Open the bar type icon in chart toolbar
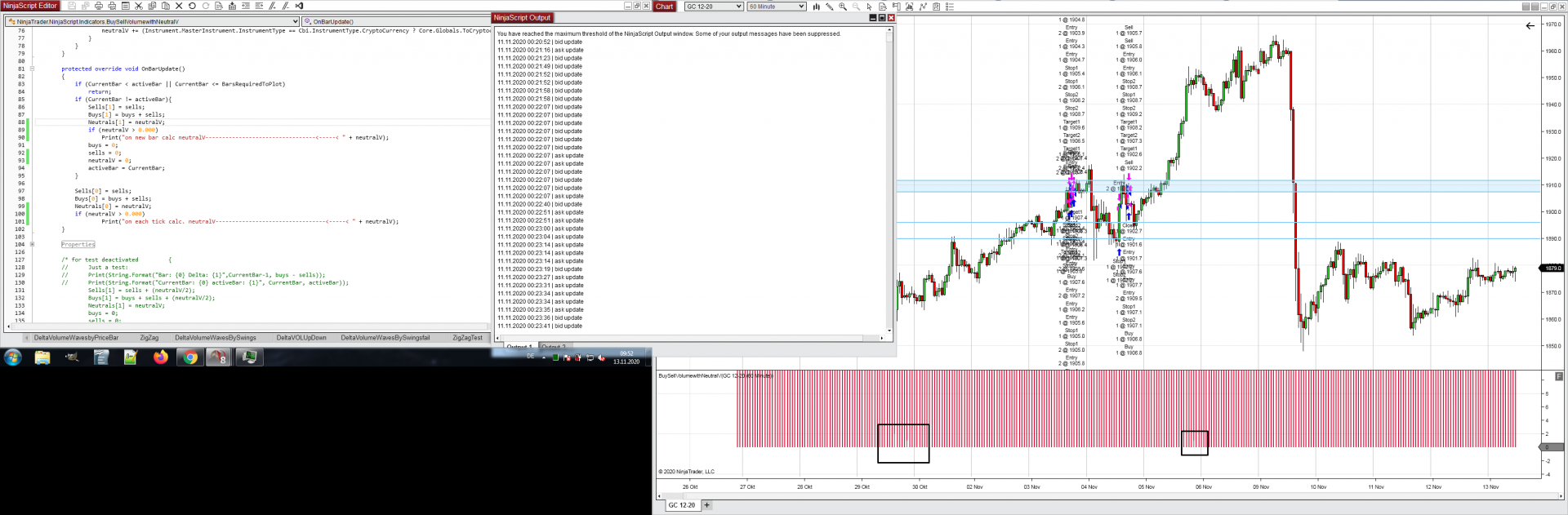This screenshot has width=1568, height=515. (817, 7)
